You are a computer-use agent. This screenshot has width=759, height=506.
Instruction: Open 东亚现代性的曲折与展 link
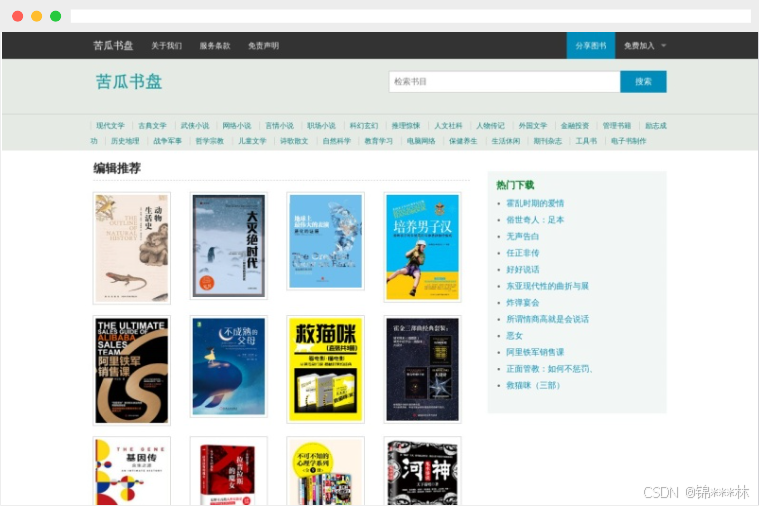(x=547, y=286)
